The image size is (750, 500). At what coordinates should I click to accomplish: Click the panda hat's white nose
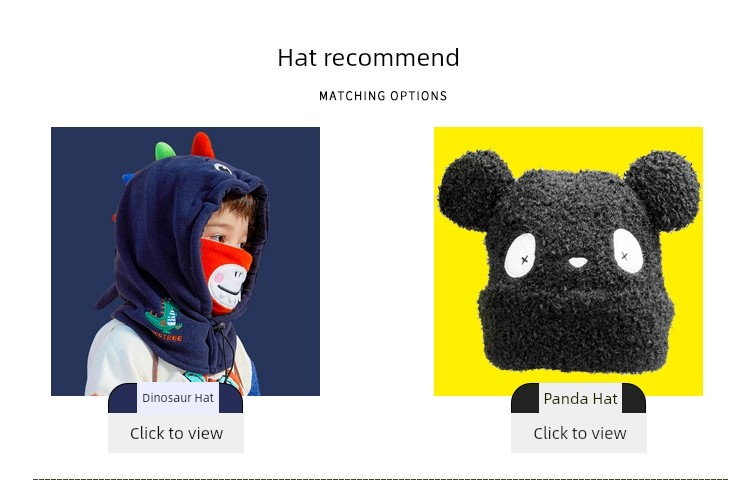coord(578,262)
